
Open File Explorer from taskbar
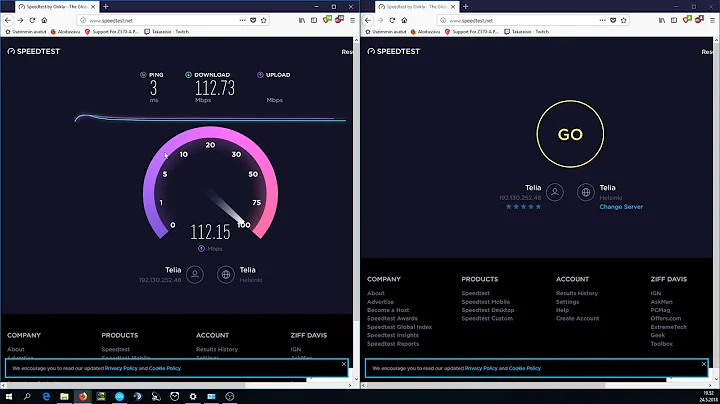point(64,396)
